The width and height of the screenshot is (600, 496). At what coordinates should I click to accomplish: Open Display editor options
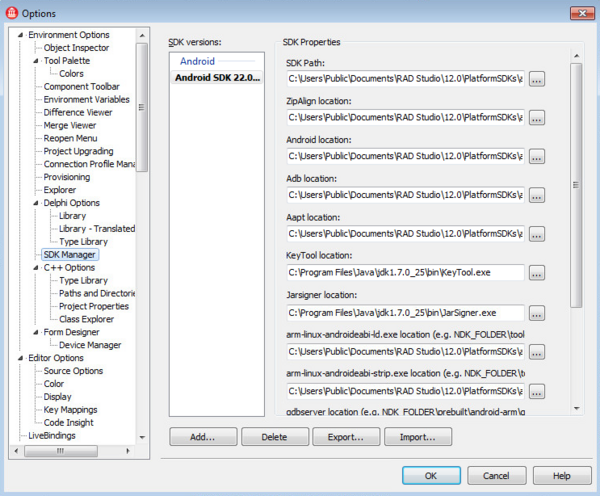click(x=57, y=397)
